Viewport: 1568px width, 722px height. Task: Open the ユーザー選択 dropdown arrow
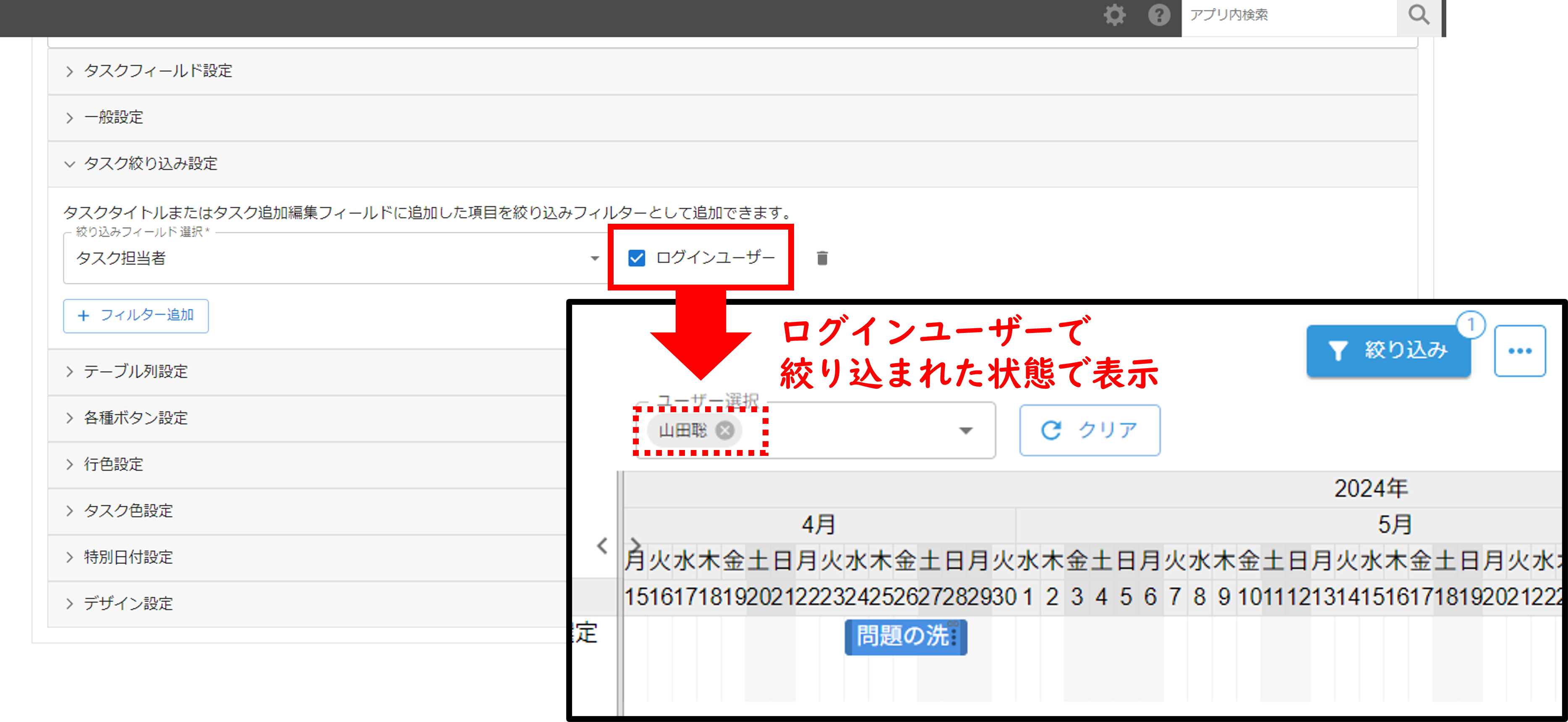tap(966, 431)
